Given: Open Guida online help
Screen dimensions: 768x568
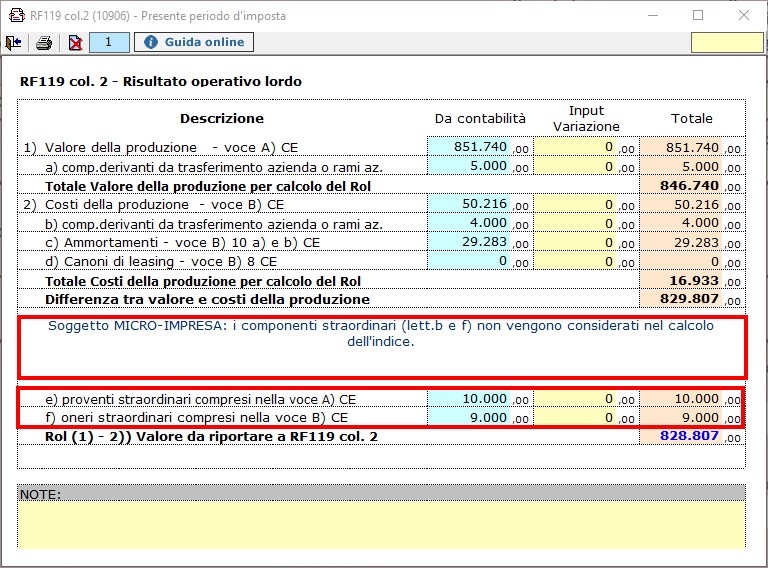Looking at the screenshot, I should pyautogui.click(x=194, y=42).
